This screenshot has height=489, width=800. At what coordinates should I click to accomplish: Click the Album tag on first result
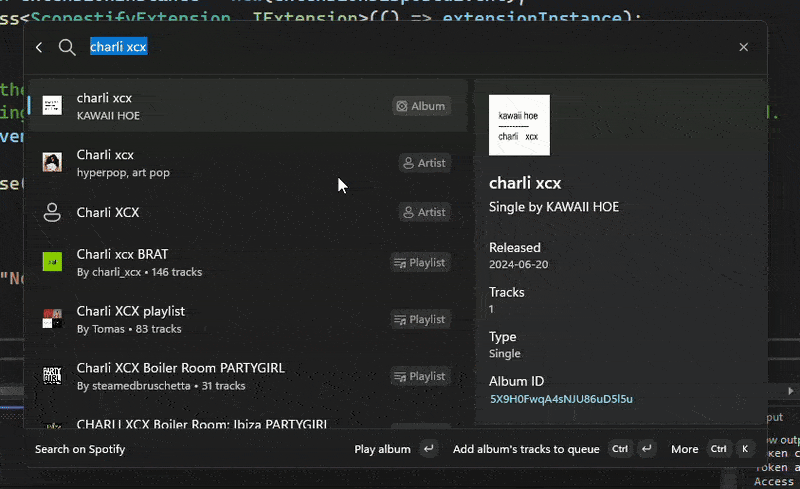421,106
